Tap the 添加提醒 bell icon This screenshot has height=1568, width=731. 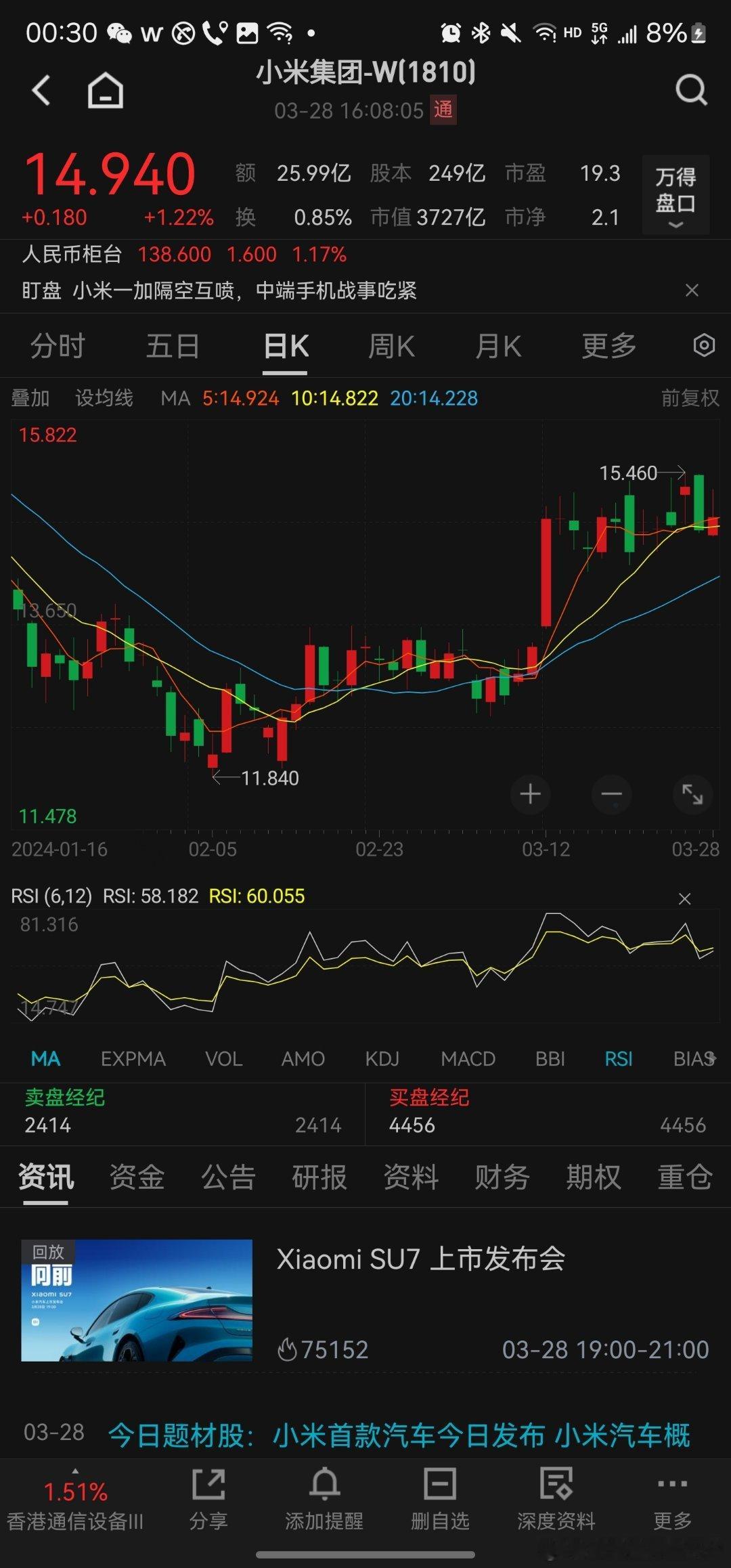tap(324, 1499)
